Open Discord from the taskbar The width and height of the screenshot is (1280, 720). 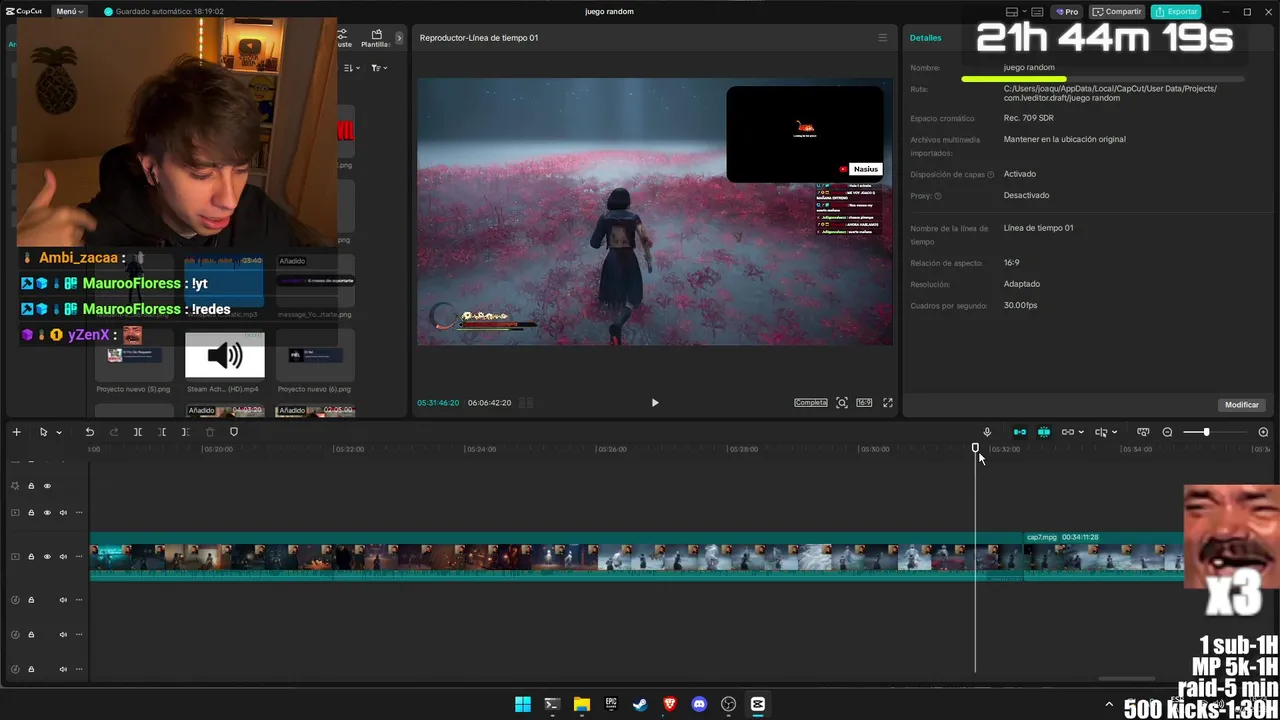[x=699, y=704]
